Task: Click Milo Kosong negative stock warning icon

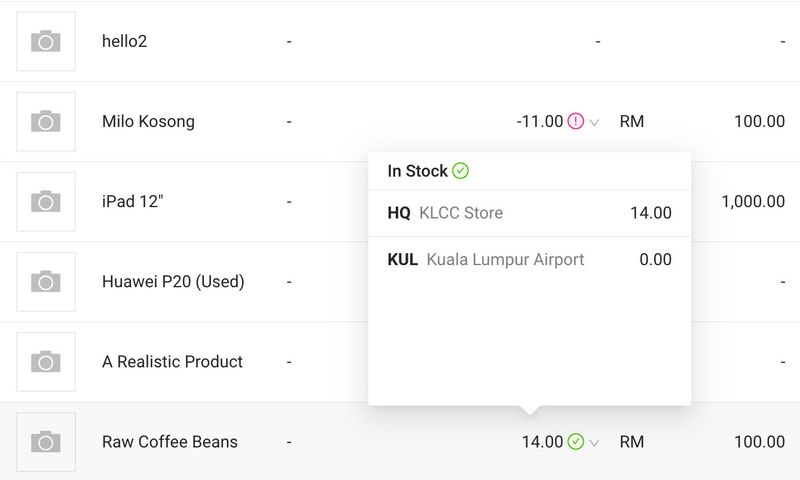Action: [x=575, y=122]
